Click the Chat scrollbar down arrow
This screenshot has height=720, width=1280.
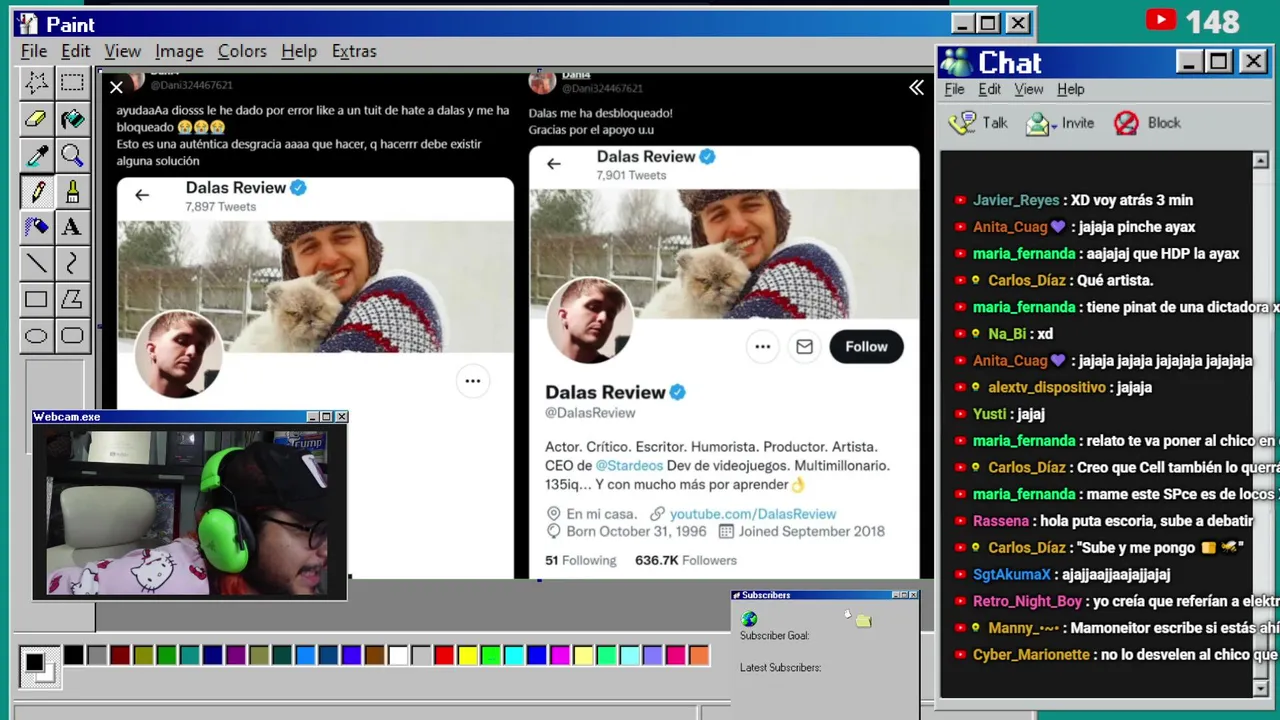[1260, 688]
